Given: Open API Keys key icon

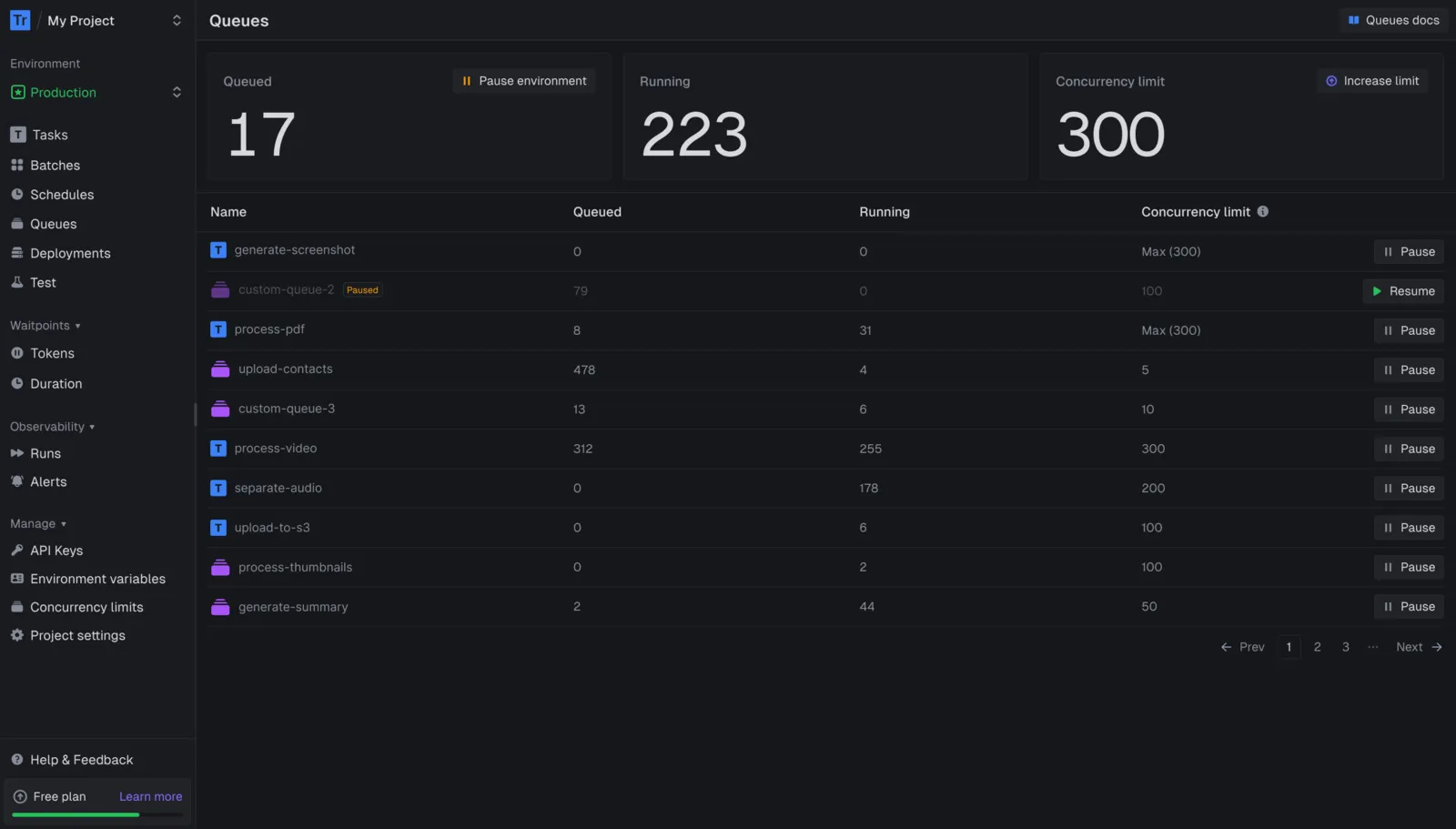Looking at the screenshot, I should point(17,551).
